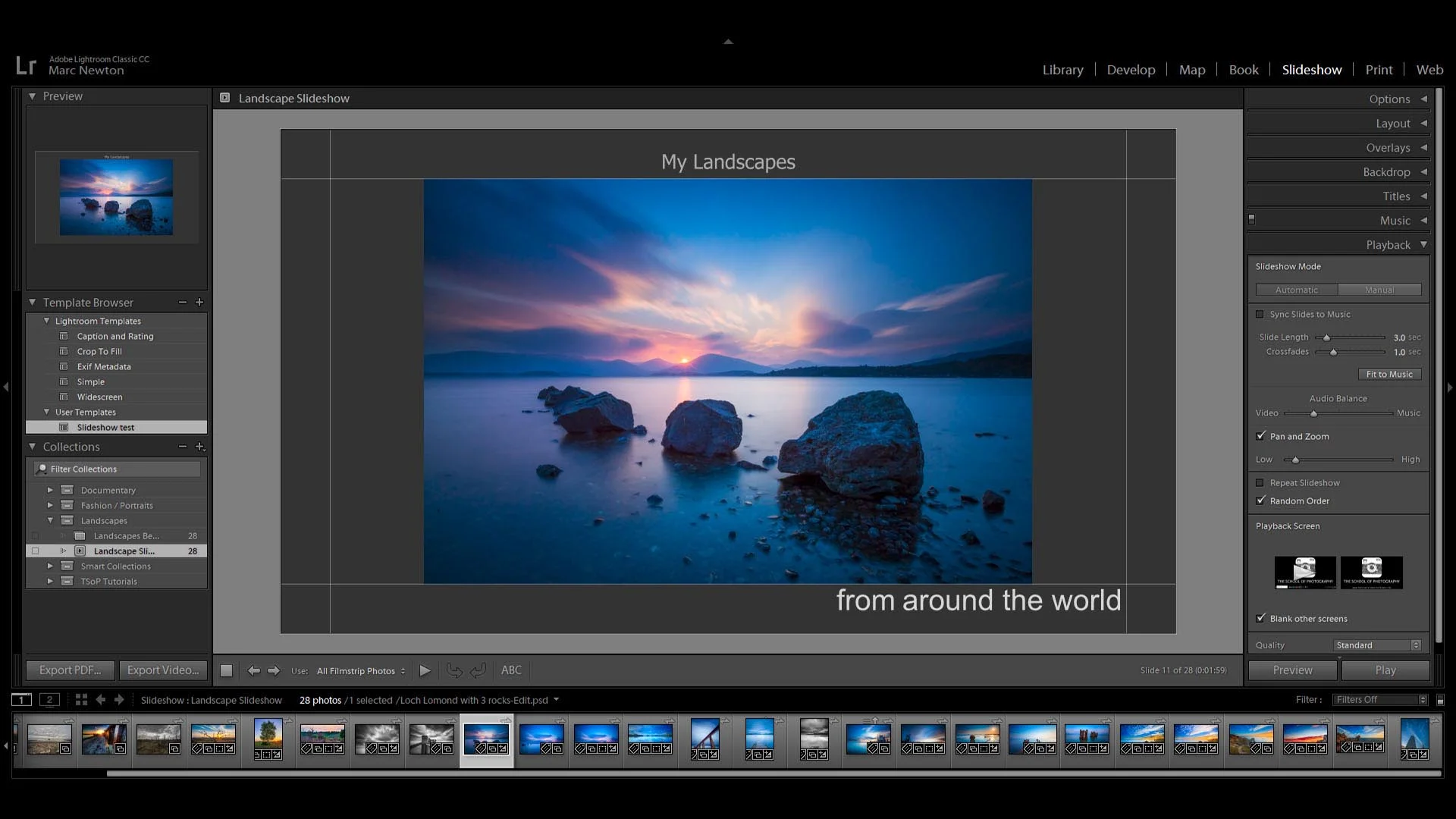This screenshot has width=1456, height=819.
Task: Open filmstrip grid view icon
Action: point(81,700)
